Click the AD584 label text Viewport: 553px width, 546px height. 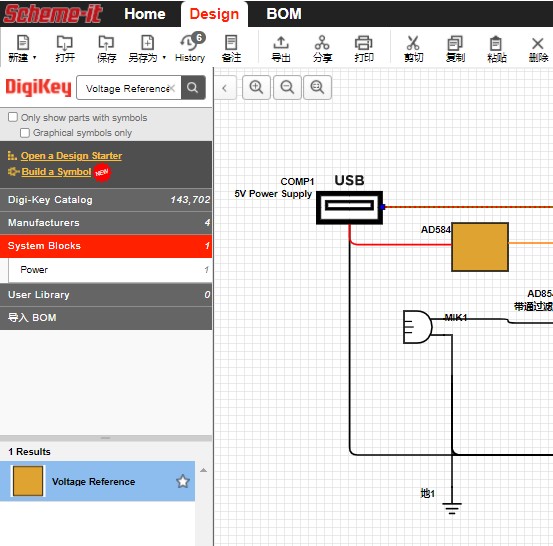436,230
